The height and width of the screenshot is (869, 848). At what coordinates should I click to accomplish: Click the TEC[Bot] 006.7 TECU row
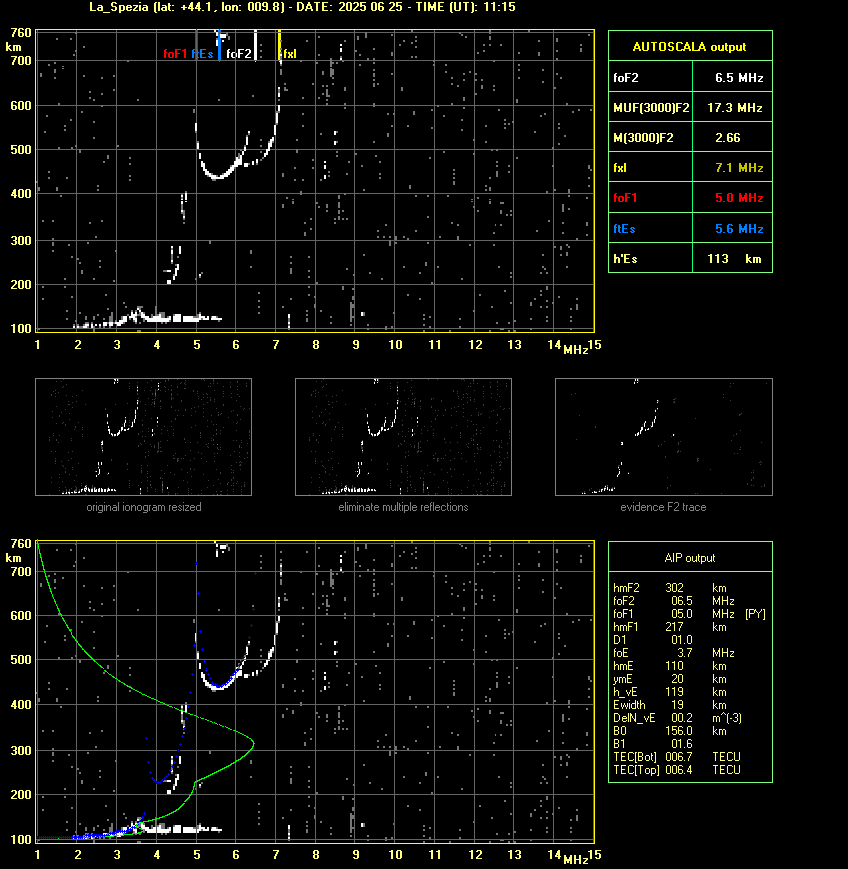click(x=677, y=757)
